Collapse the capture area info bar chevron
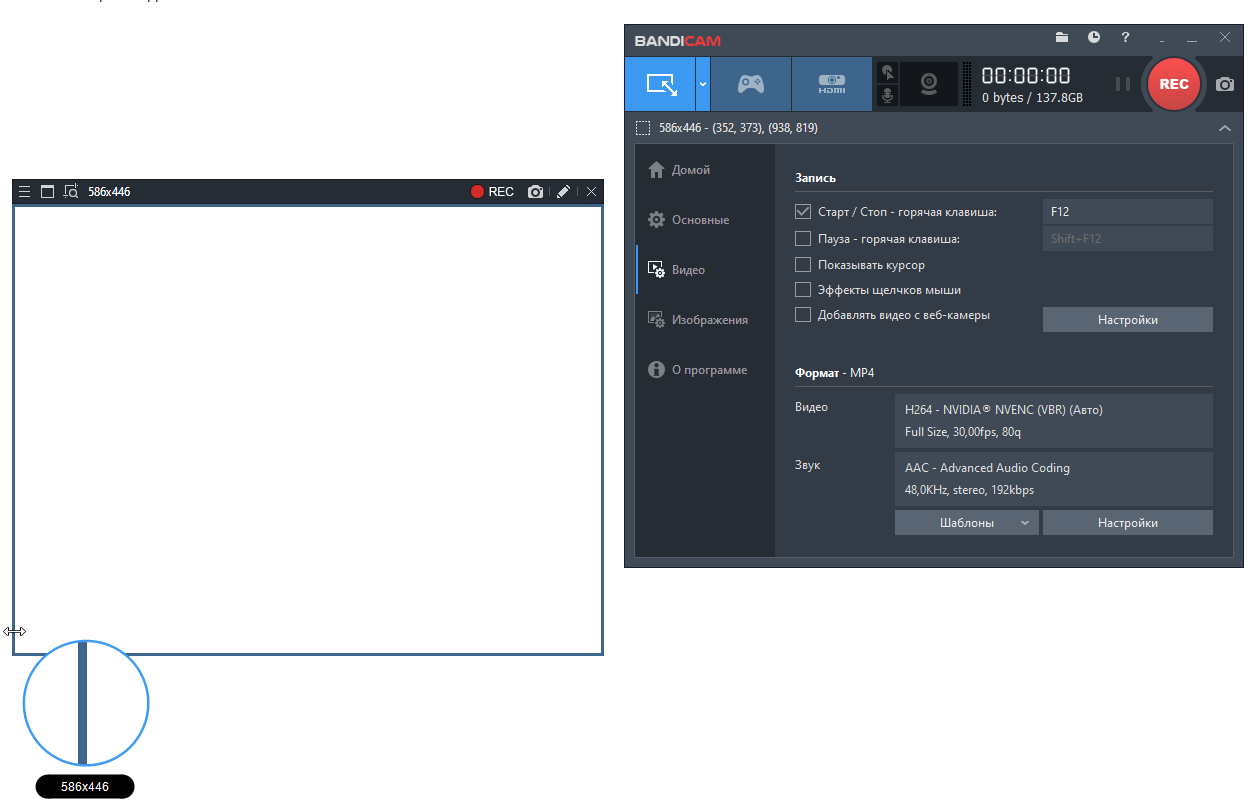This screenshot has height=808, width=1253. point(1224,128)
